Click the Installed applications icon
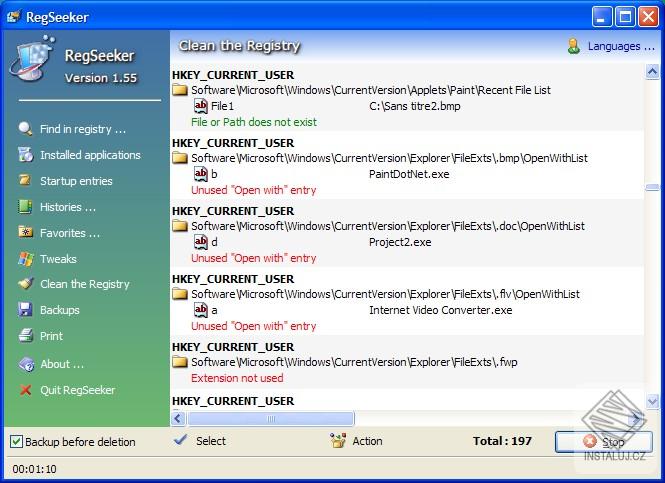Image resolution: width=665 pixels, height=483 pixels. pyautogui.click(x=25, y=155)
